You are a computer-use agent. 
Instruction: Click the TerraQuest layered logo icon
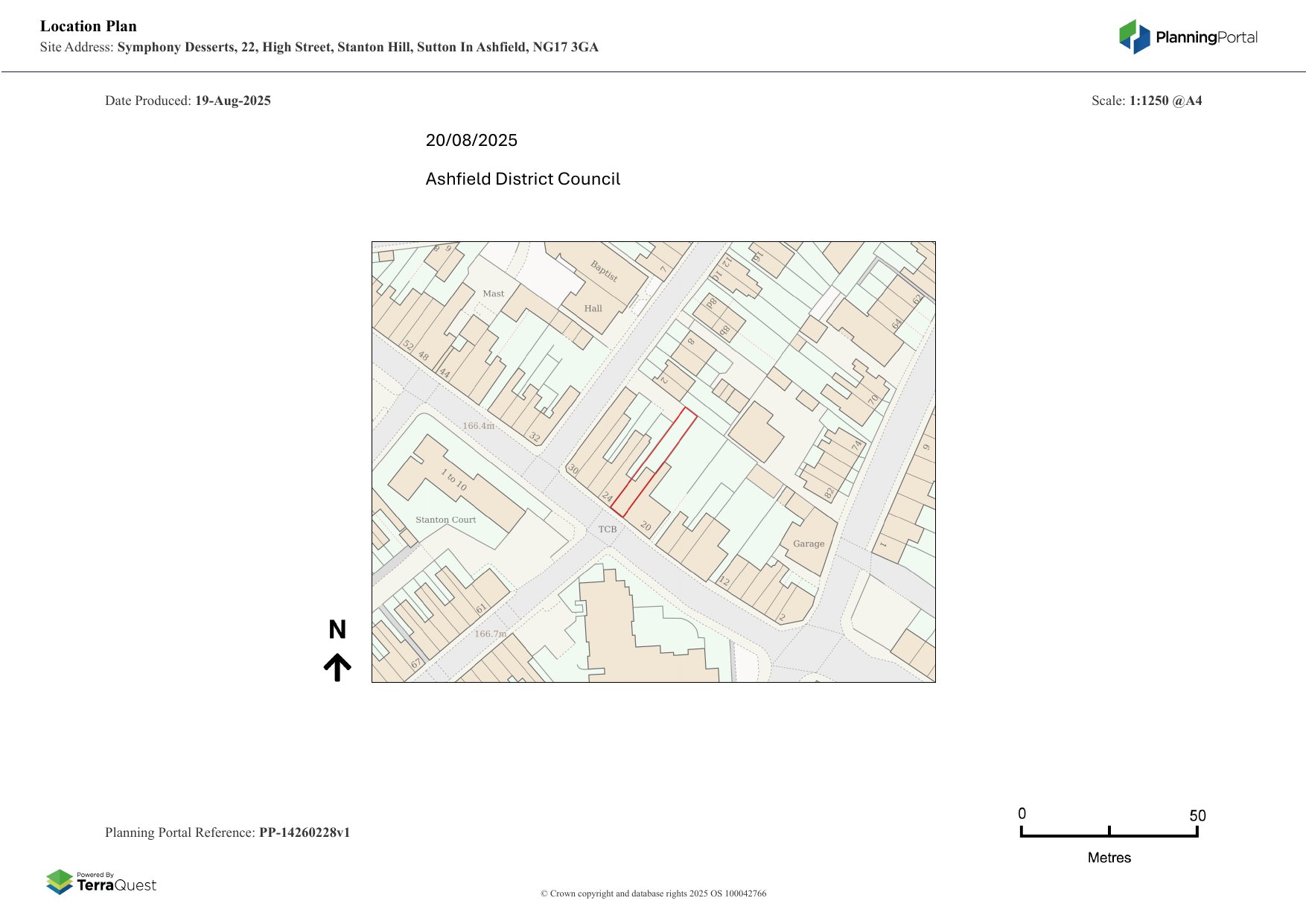(x=60, y=882)
